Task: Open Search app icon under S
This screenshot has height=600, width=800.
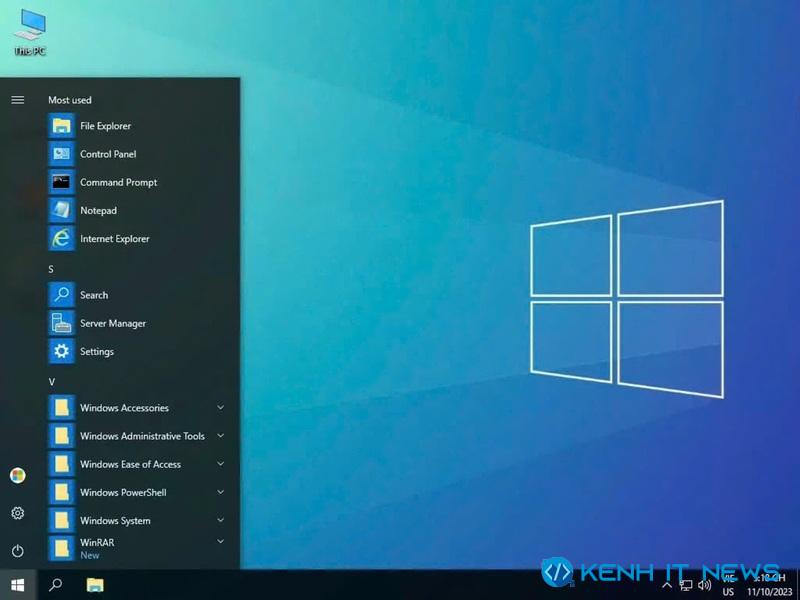Action: 62,295
